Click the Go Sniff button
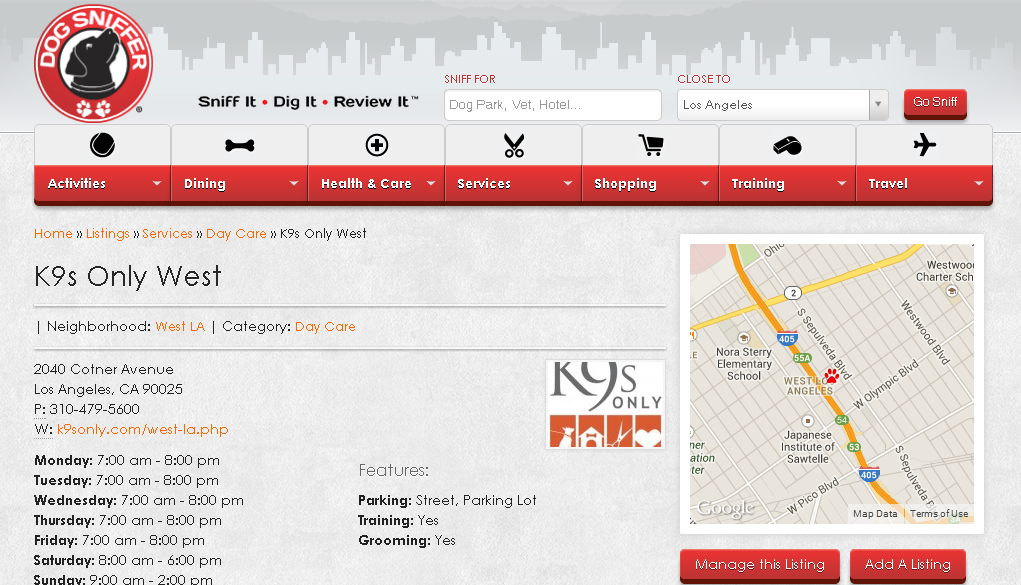This screenshot has width=1021, height=585. click(x=935, y=102)
